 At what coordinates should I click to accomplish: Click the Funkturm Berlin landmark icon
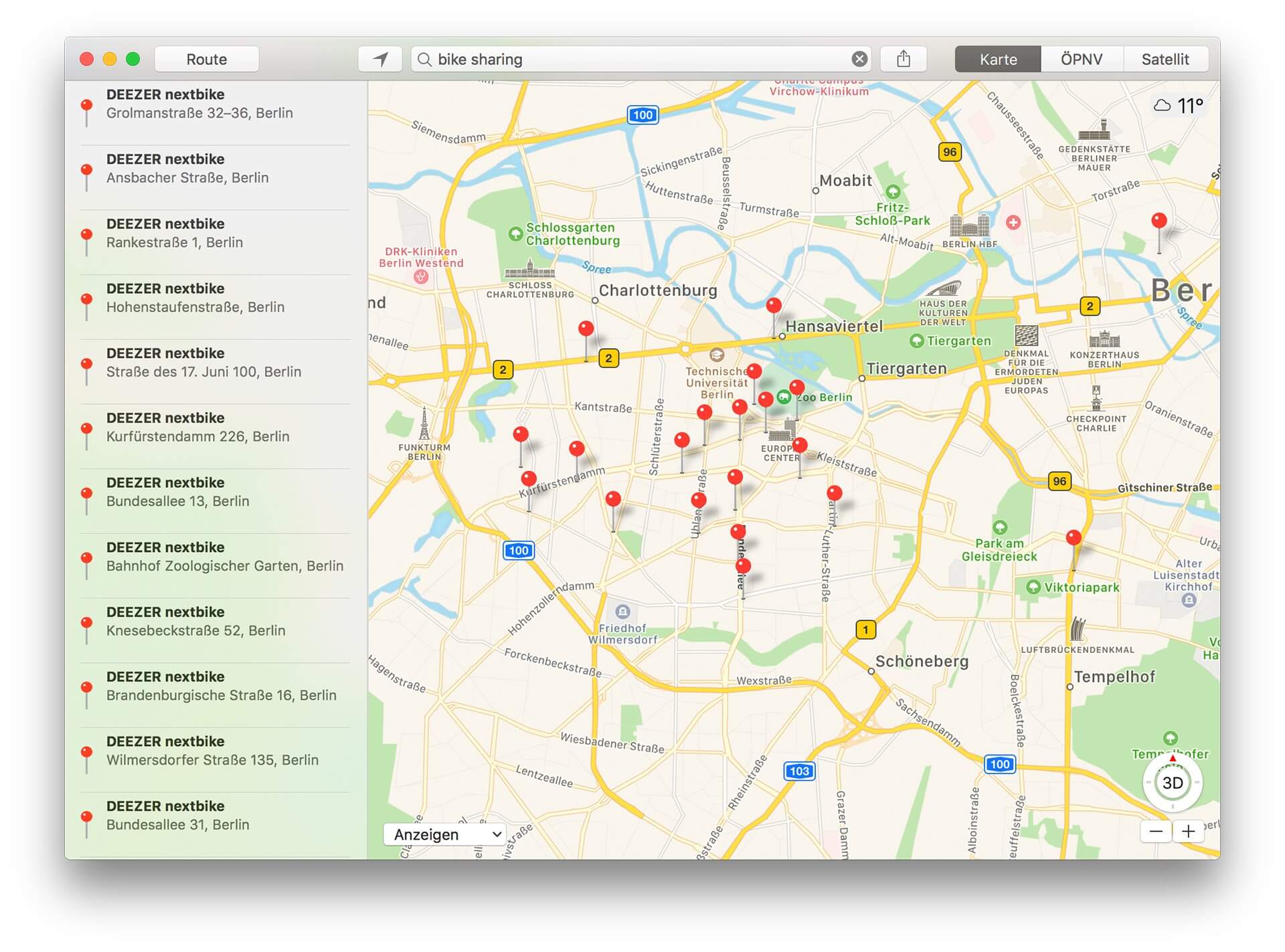[424, 424]
